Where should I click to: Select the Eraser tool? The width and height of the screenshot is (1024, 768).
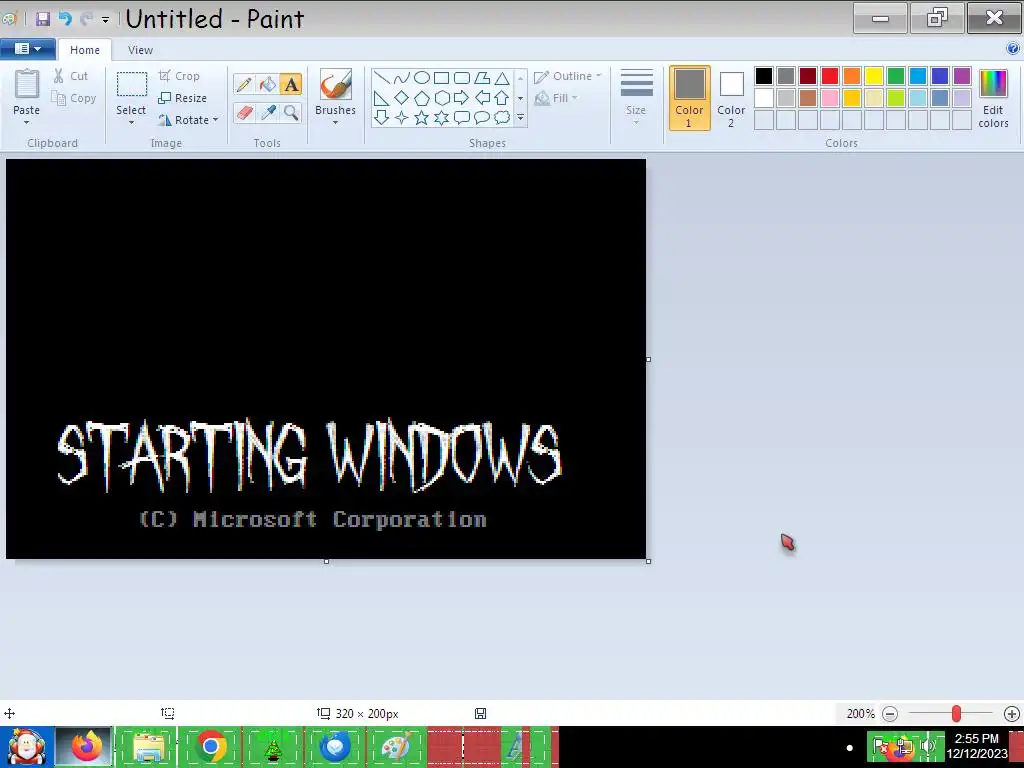pyautogui.click(x=244, y=112)
